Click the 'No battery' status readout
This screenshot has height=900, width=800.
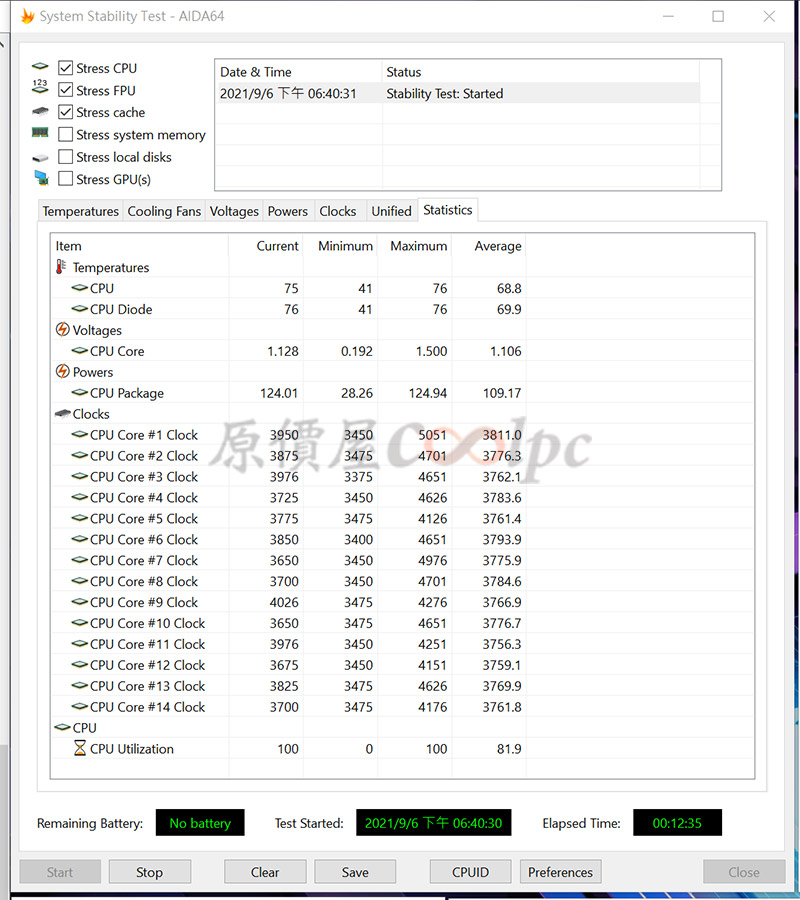(200, 823)
